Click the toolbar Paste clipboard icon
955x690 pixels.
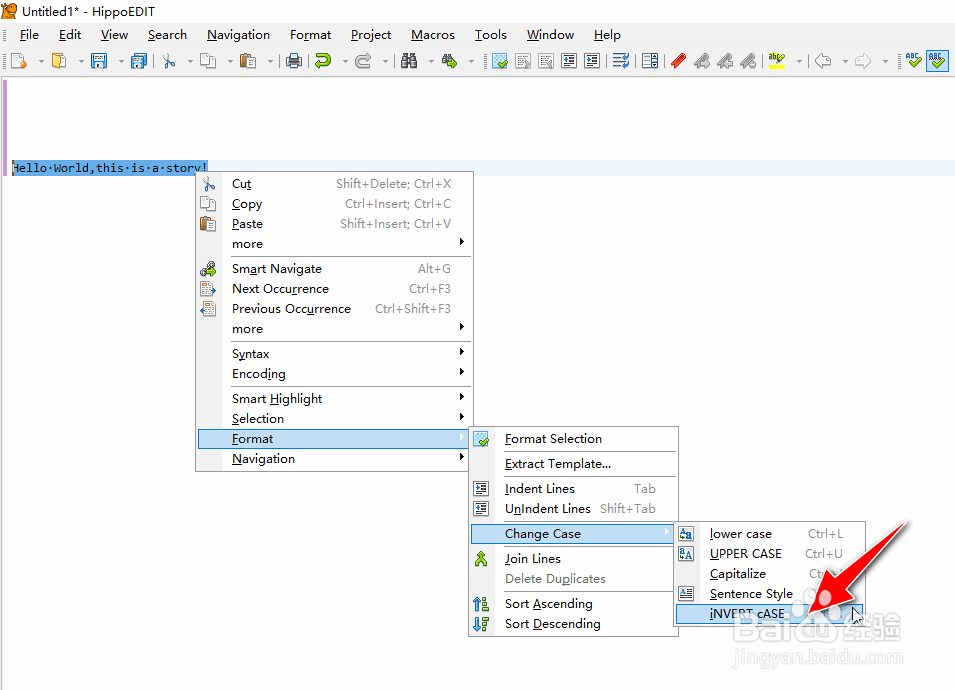[248, 61]
